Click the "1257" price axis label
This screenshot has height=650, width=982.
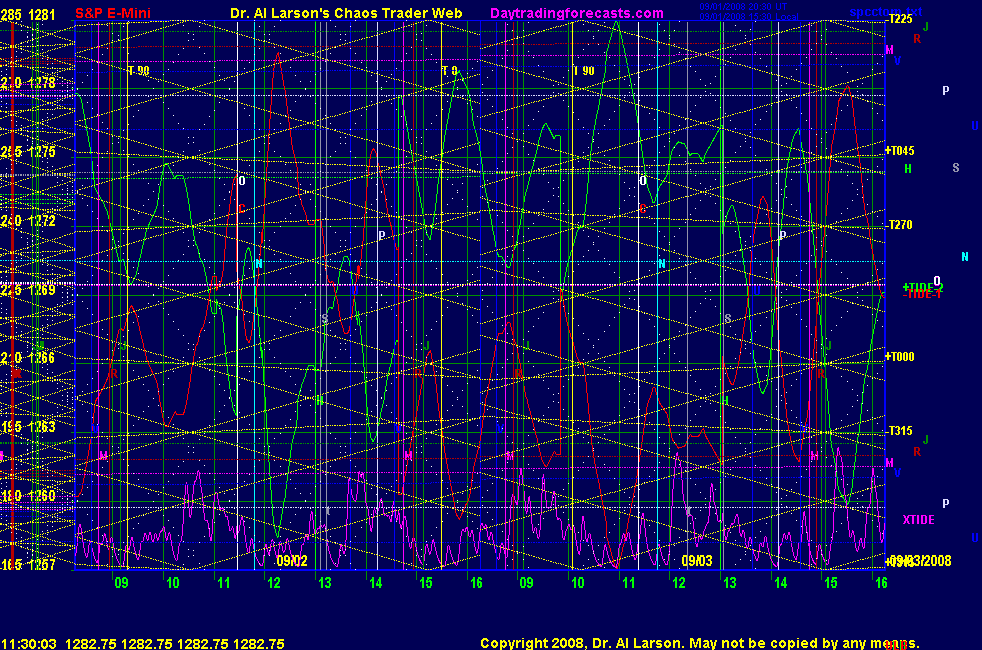[42, 564]
